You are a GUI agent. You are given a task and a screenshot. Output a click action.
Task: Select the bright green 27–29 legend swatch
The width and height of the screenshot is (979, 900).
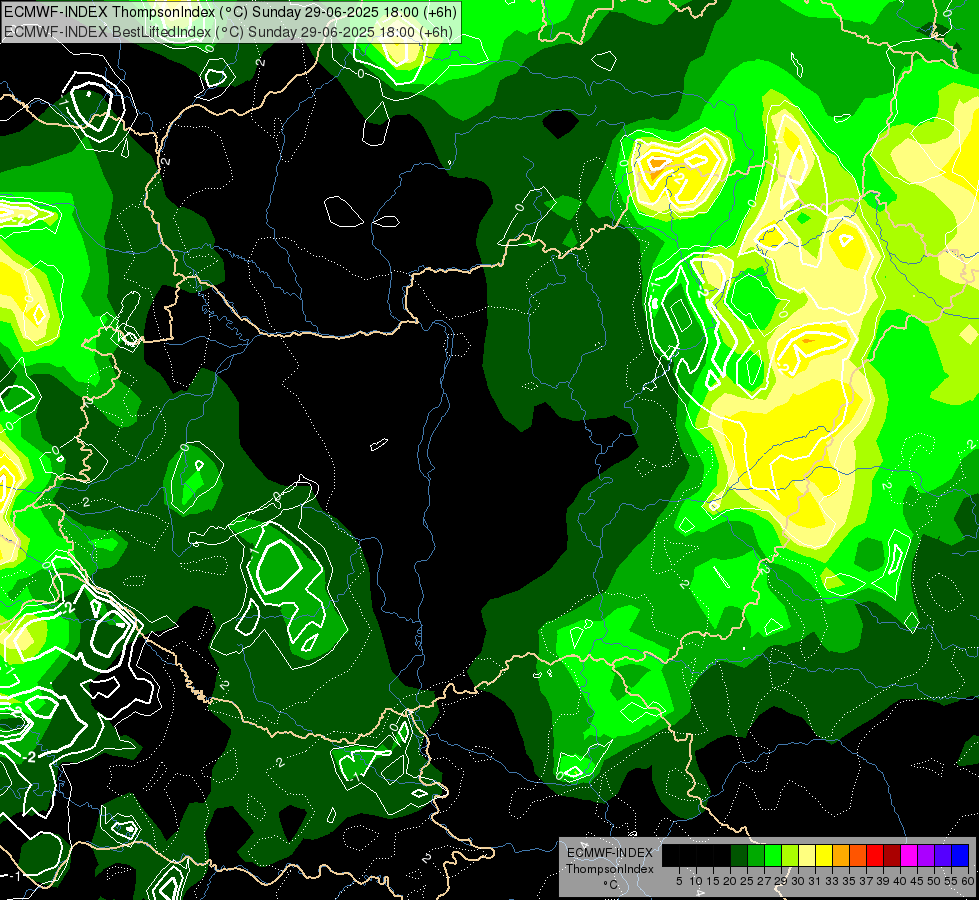(773, 855)
